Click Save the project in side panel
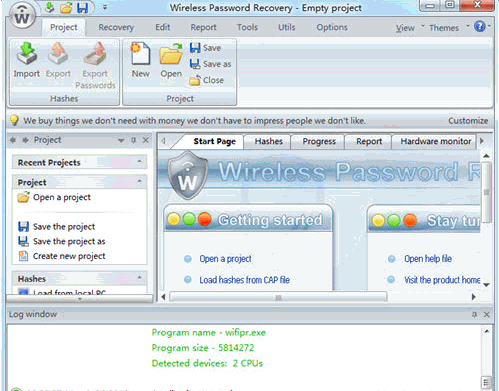Image resolution: width=499 pixels, height=391 pixels. click(x=64, y=227)
